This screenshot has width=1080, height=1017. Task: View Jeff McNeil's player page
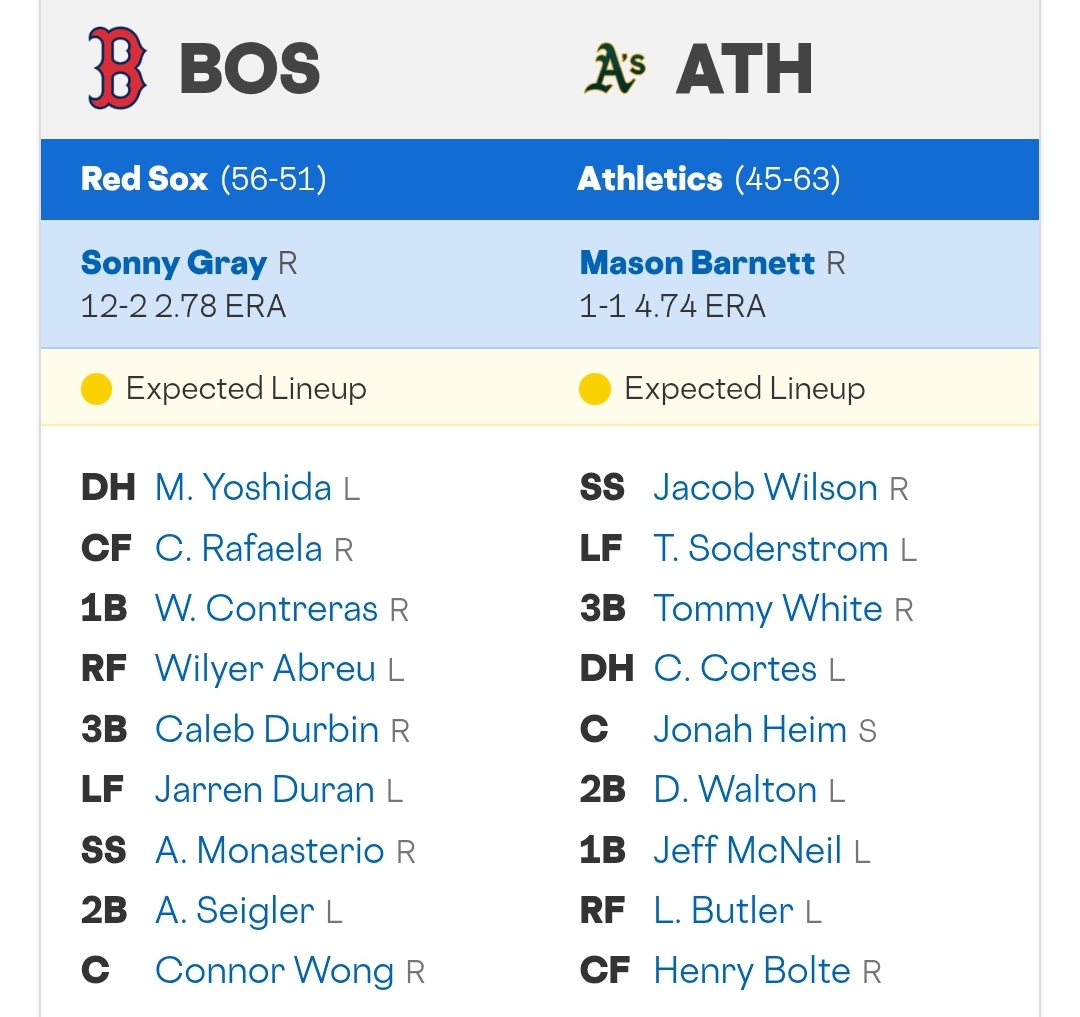click(747, 850)
